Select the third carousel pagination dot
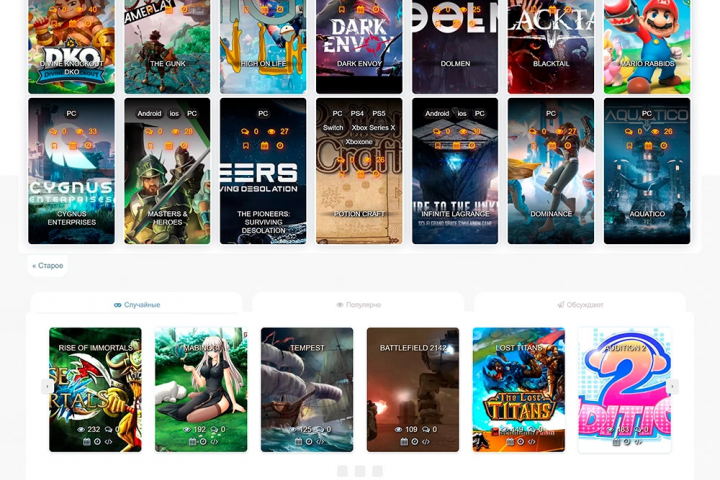 coord(377,471)
